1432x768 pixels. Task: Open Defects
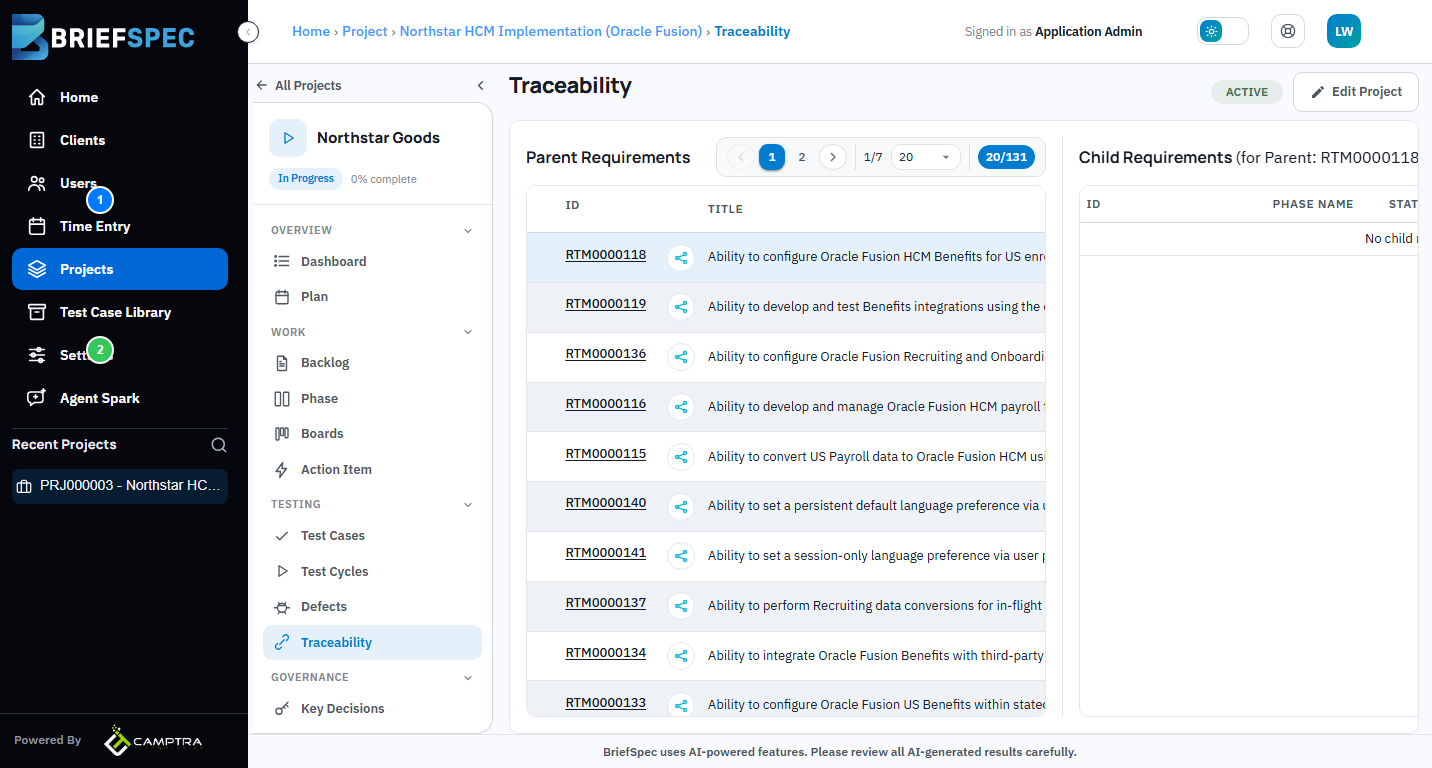tap(372, 607)
